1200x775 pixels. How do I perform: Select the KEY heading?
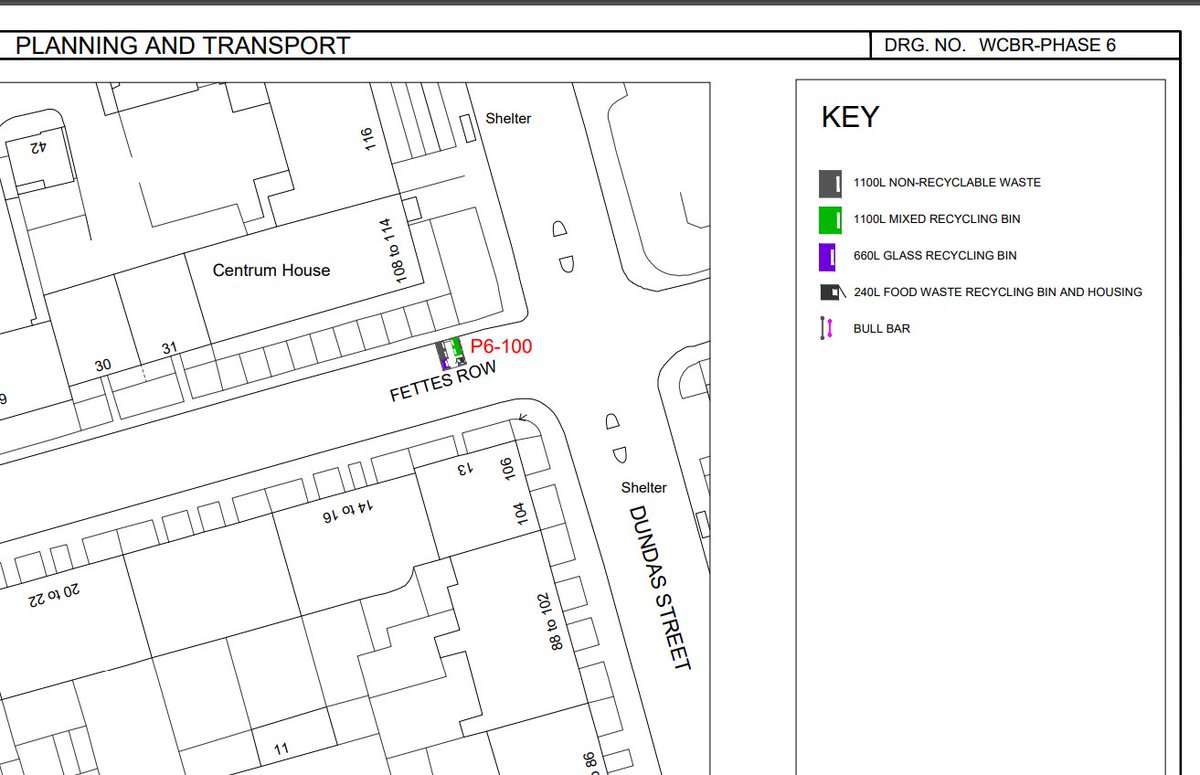(850, 117)
